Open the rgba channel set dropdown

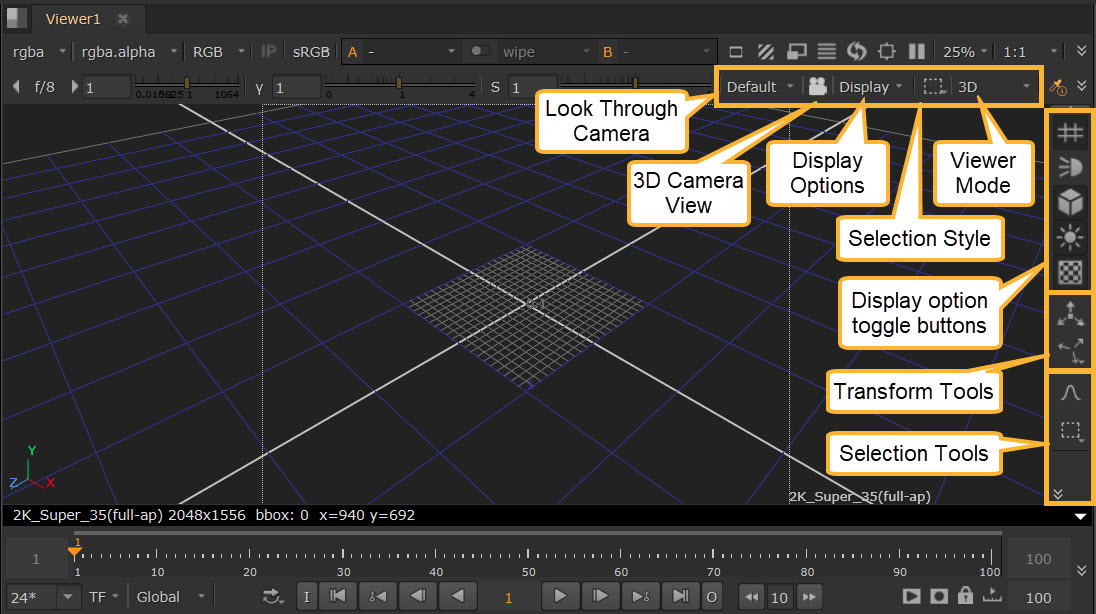39,52
